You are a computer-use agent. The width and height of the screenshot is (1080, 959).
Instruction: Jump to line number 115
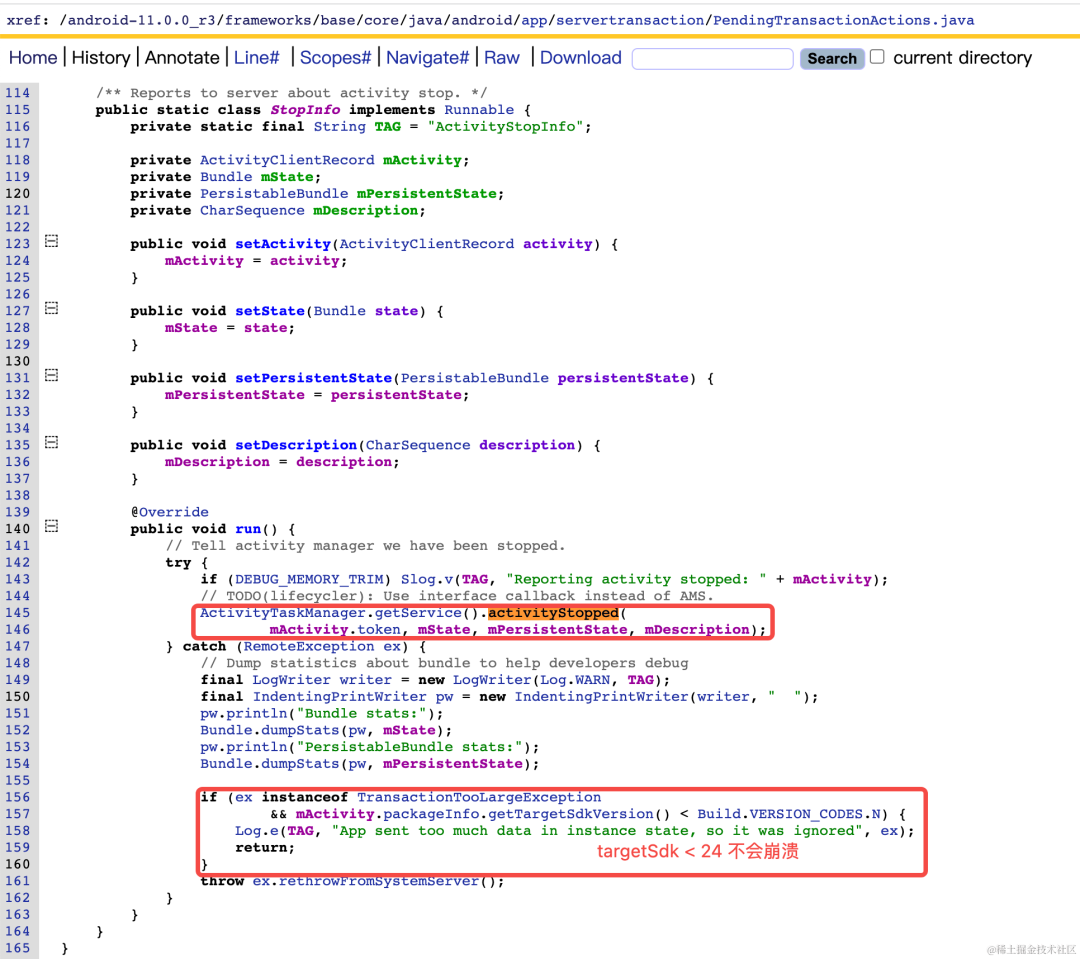pyautogui.click(x=18, y=110)
